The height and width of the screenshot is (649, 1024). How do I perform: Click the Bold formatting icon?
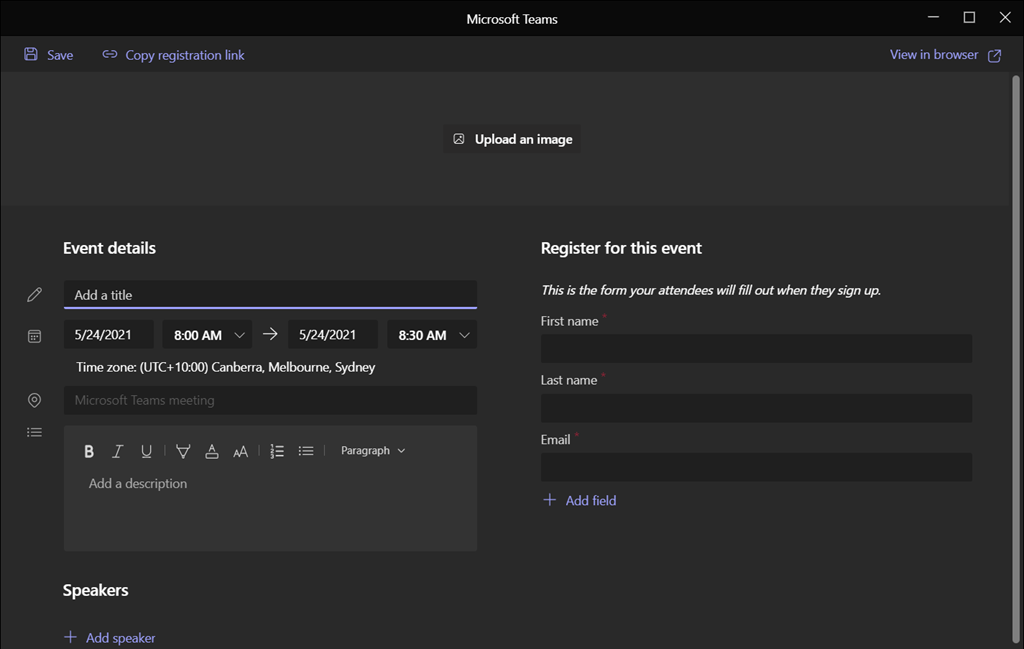point(89,451)
